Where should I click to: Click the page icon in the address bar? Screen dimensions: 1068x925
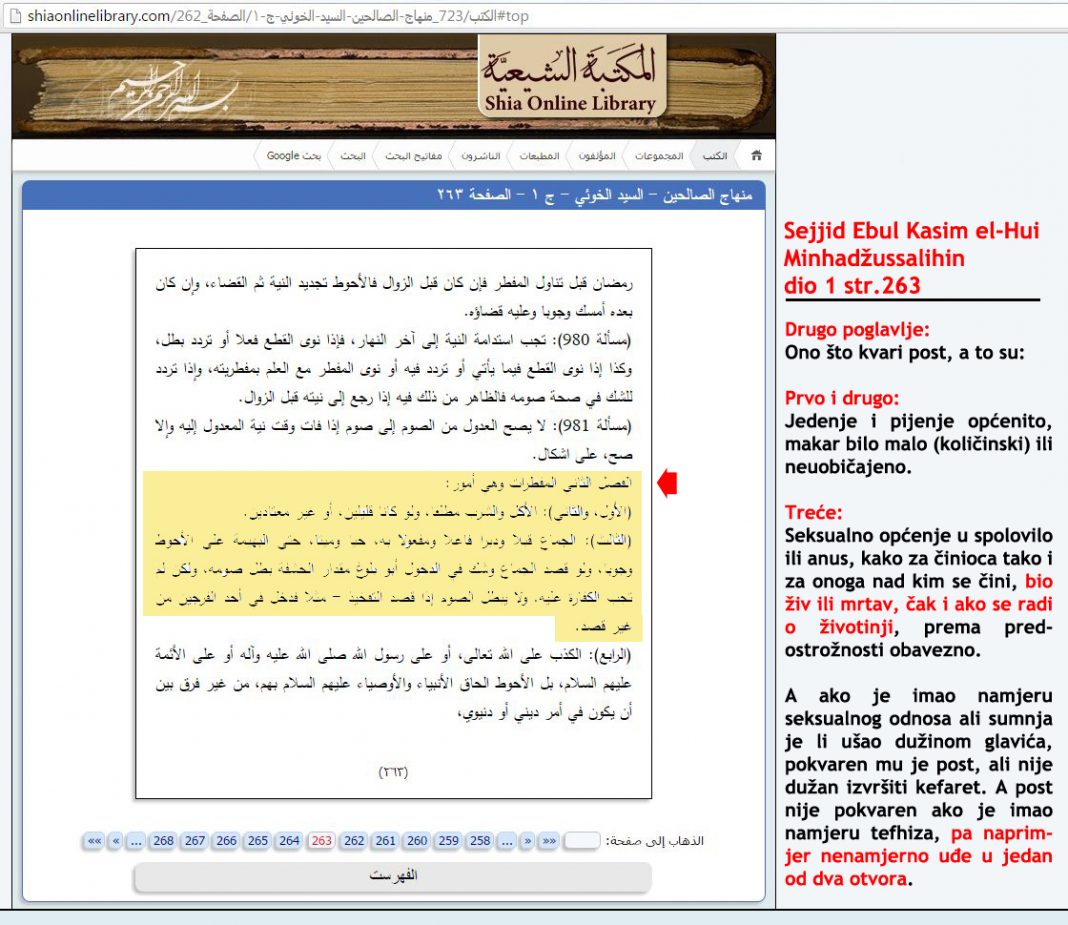point(15,16)
